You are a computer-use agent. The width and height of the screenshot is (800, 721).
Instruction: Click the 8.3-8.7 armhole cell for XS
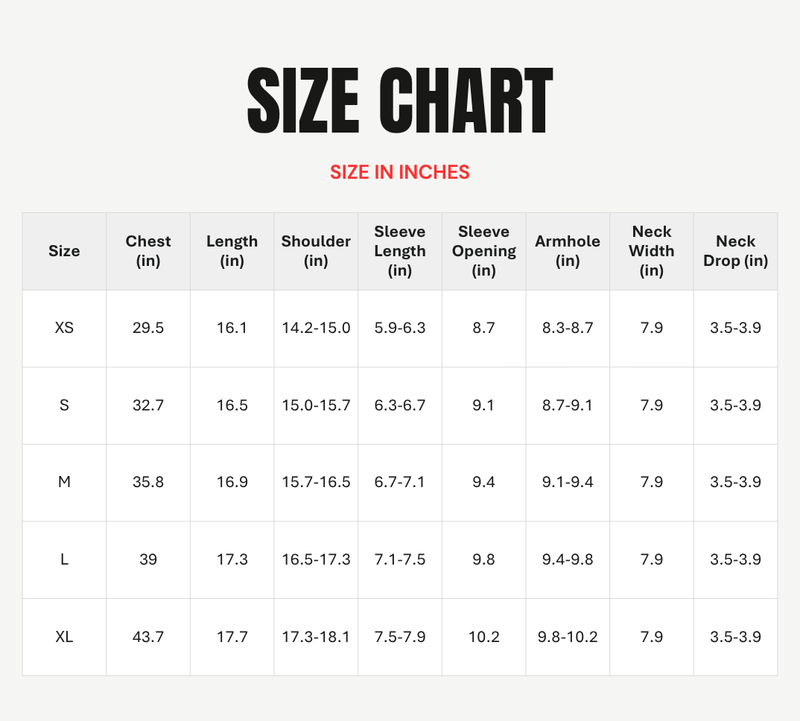[x=568, y=328]
